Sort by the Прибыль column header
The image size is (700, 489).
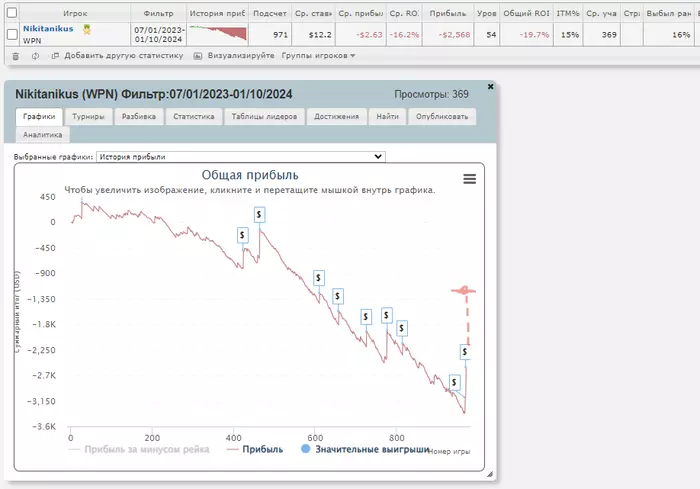pos(448,13)
